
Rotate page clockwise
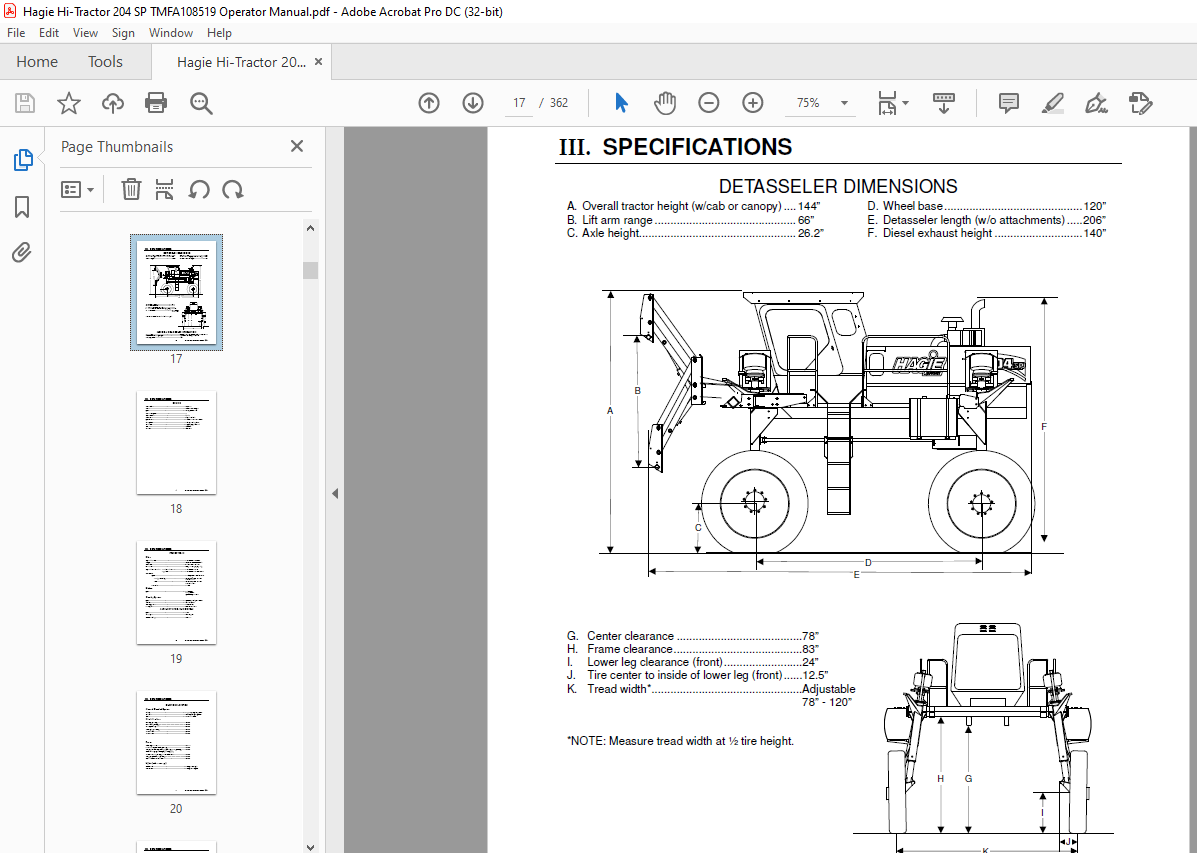pyautogui.click(x=233, y=189)
